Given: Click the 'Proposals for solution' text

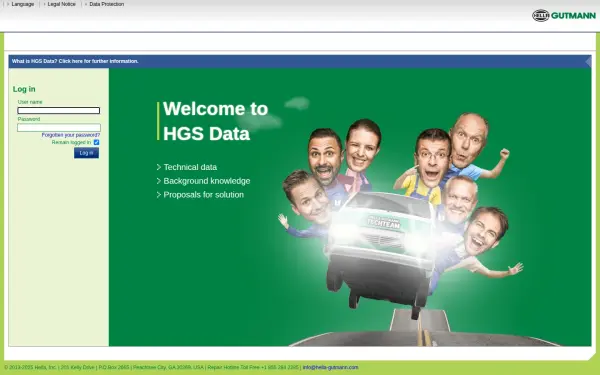Looking at the screenshot, I should coord(204,195).
